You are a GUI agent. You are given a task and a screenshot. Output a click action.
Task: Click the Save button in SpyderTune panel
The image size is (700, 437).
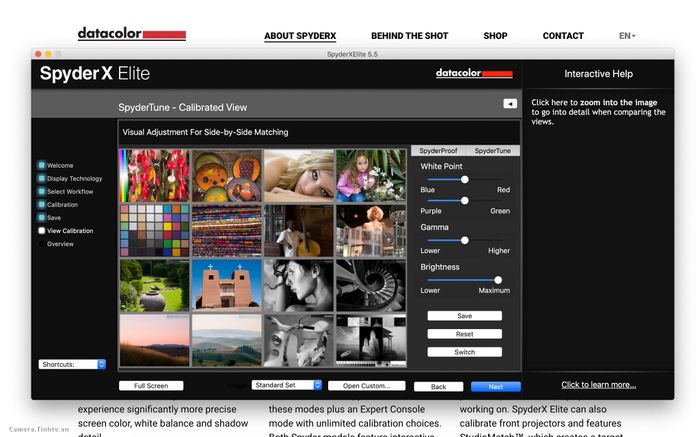pos(465,316)
